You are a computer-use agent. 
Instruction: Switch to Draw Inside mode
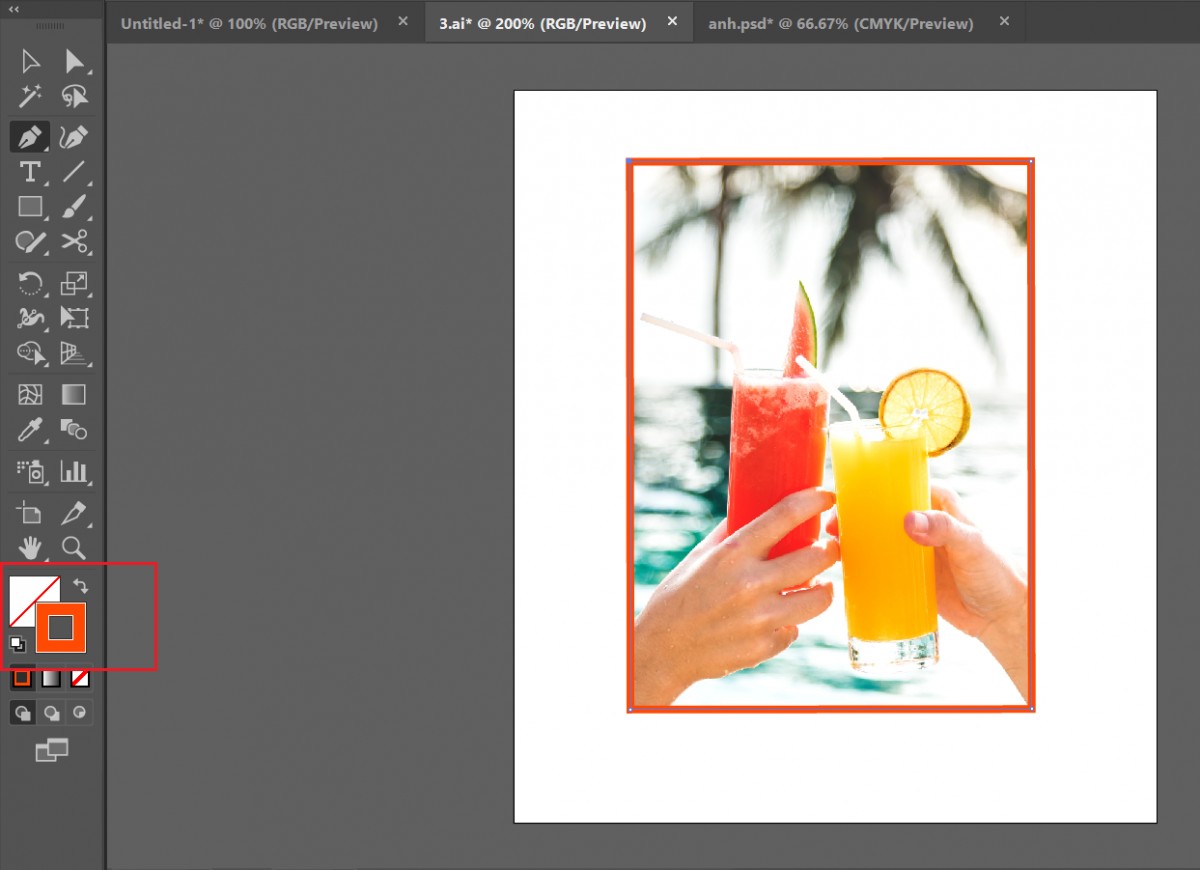[x=80, y=712]
